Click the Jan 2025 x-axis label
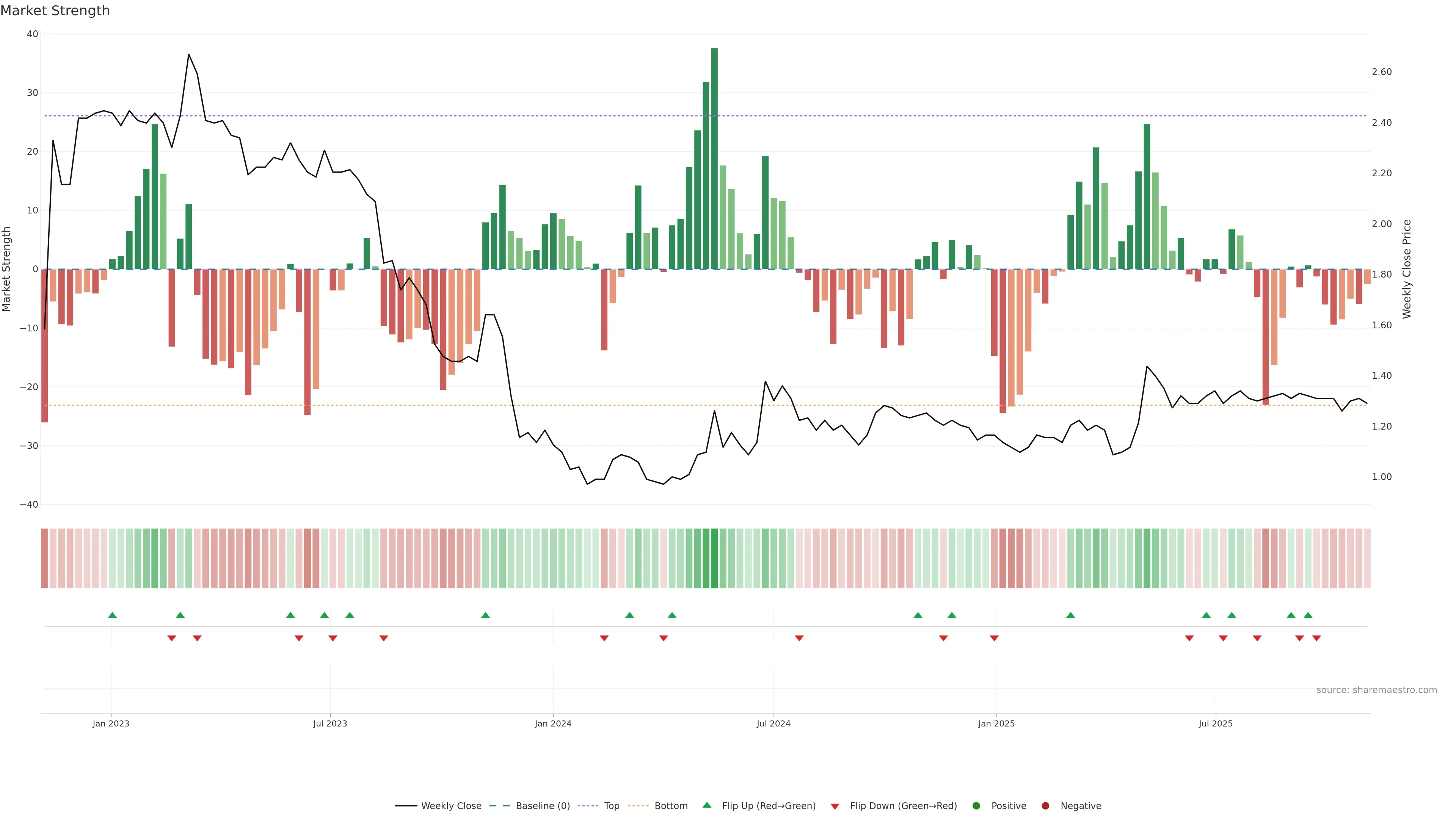Screen dimensions: 1456x819 pyautogui.click(x=996, y=723)
